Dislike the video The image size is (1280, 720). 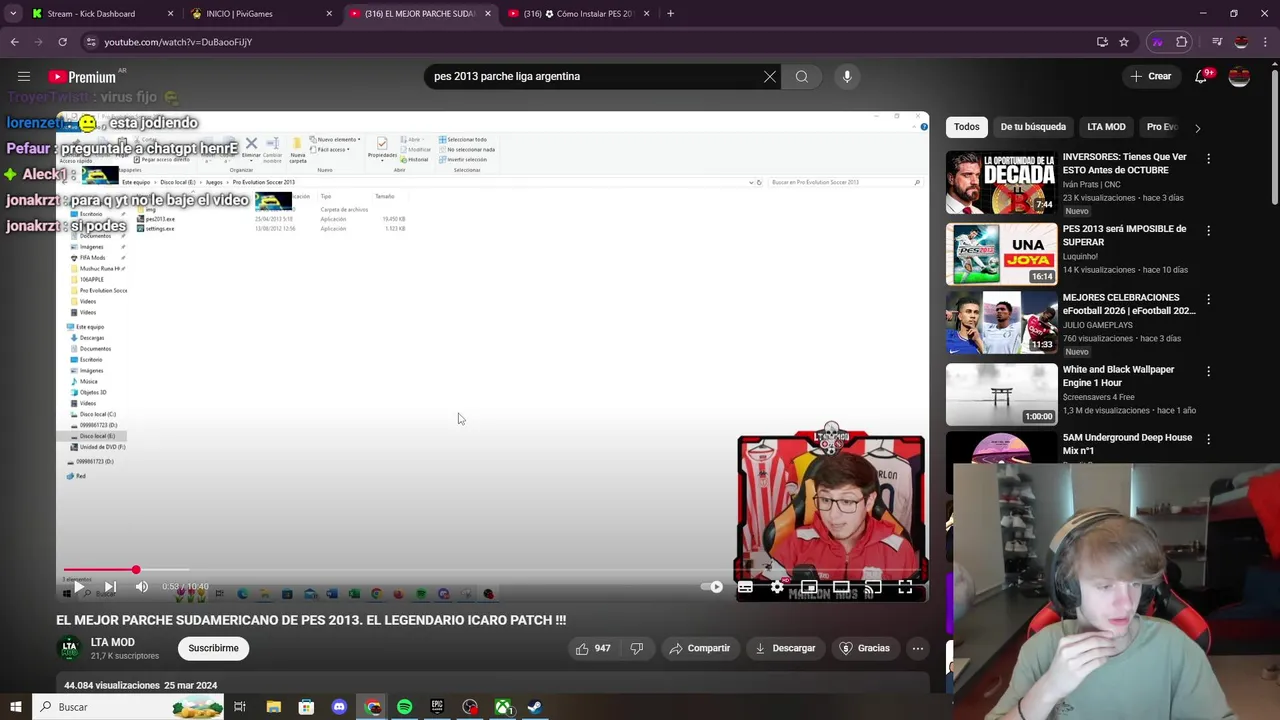tap(637, 648)
